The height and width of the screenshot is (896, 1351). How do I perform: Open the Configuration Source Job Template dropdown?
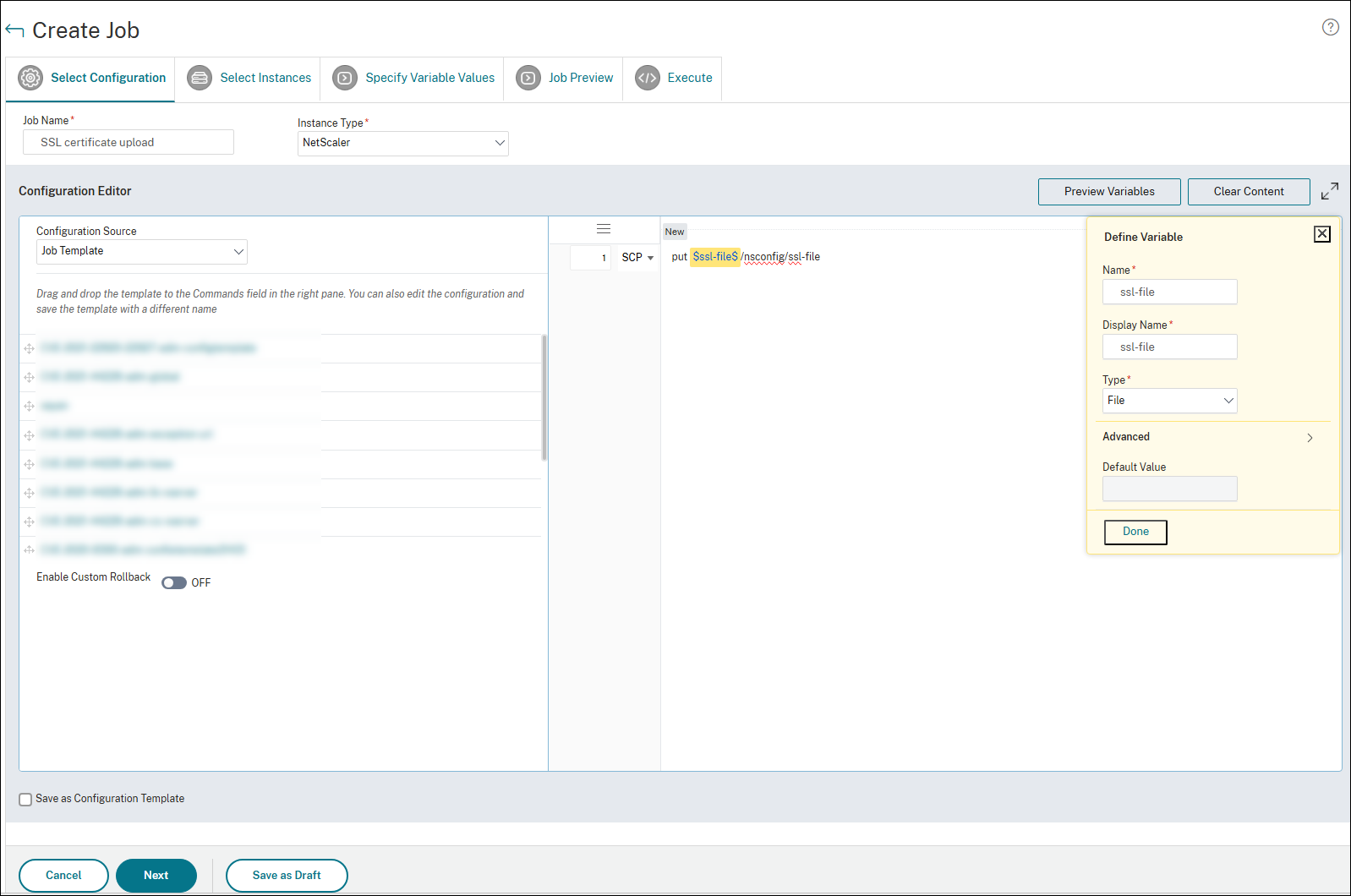[142, 251]
